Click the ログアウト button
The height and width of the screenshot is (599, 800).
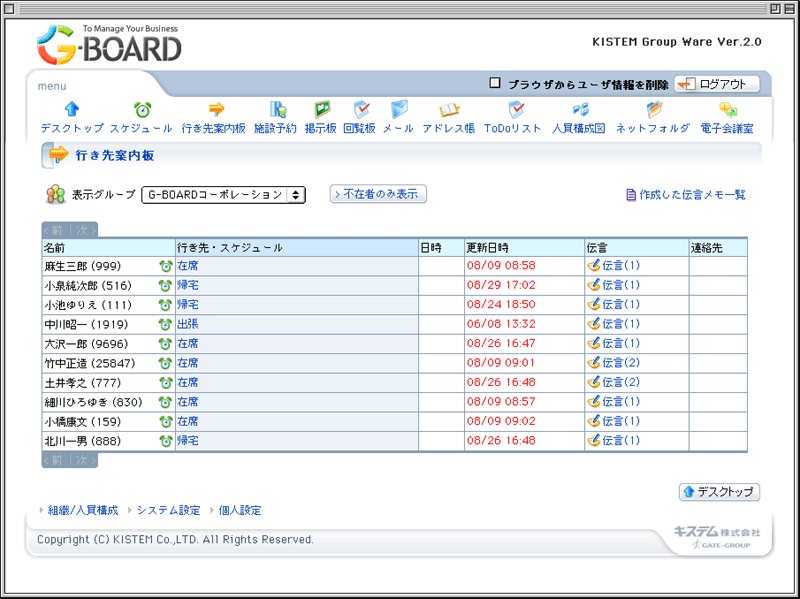tap(717, 84)
